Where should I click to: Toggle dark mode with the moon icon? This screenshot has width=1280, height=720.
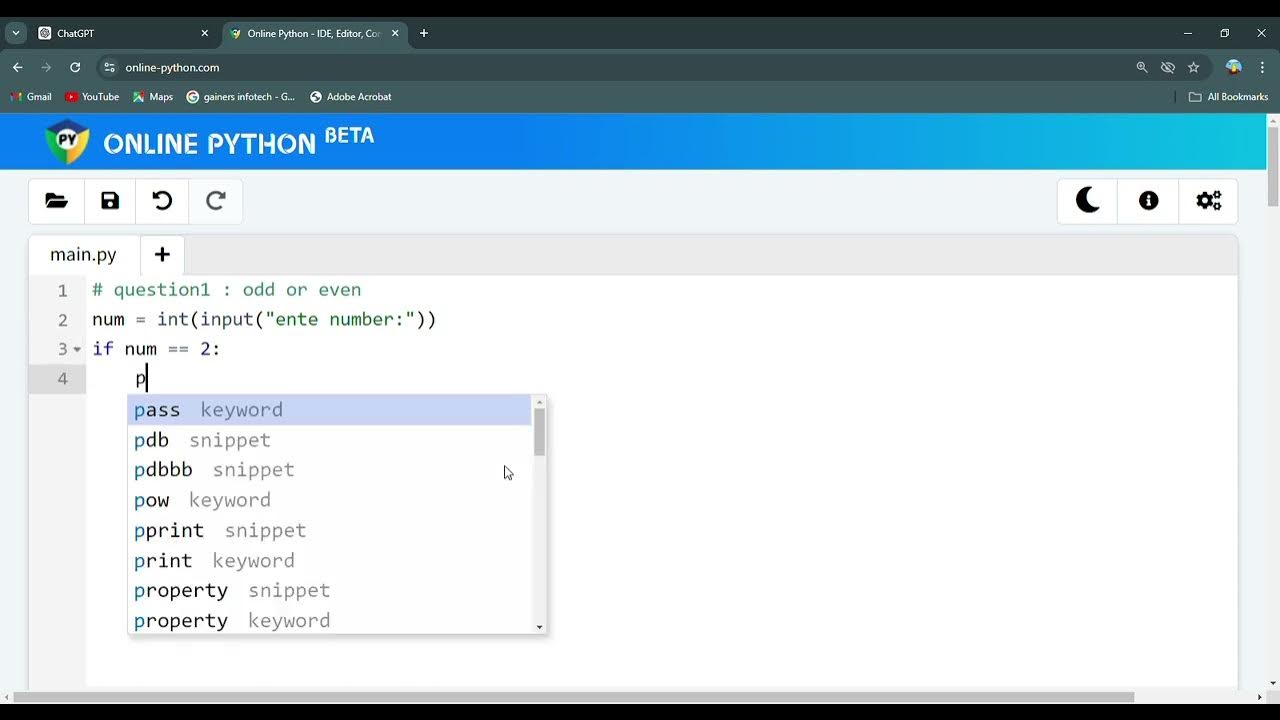pos(1088,201)
